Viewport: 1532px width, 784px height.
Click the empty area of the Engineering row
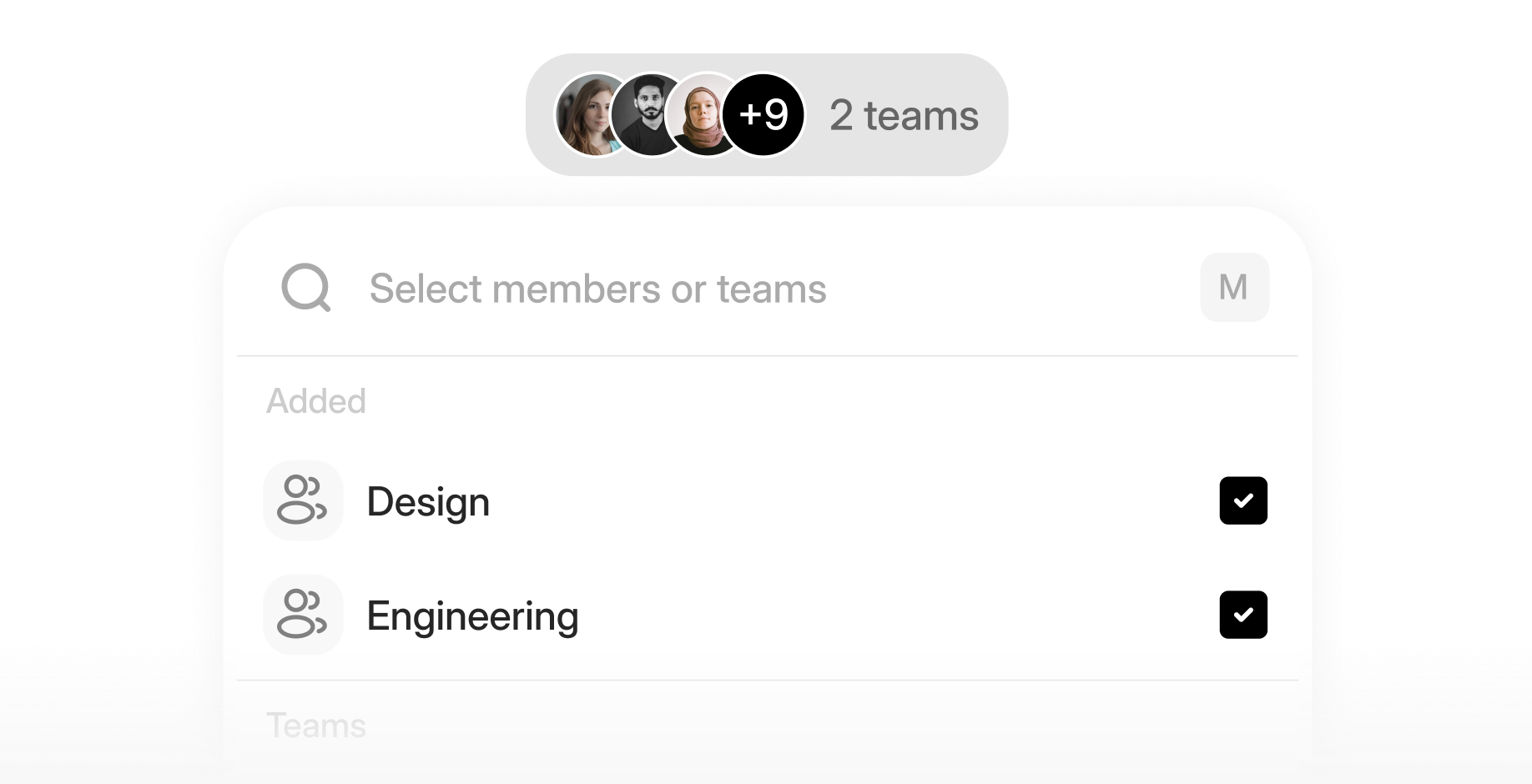point(897,615)
